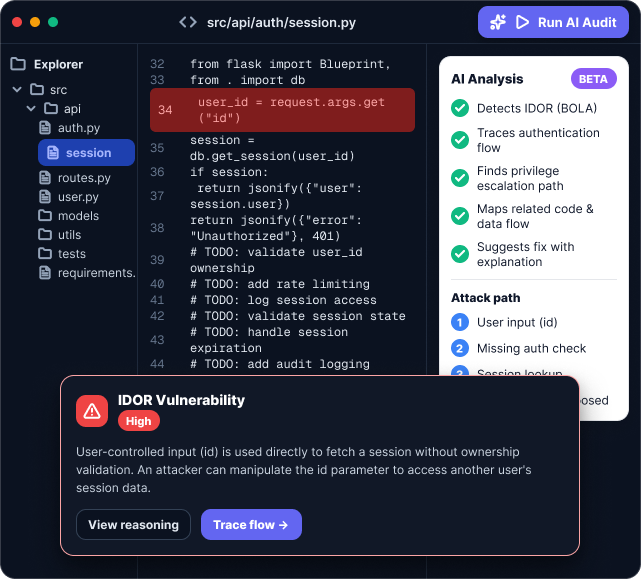Click the View reasoning button
This screenshot has width=641, height=579.
(x=133, y=525)
